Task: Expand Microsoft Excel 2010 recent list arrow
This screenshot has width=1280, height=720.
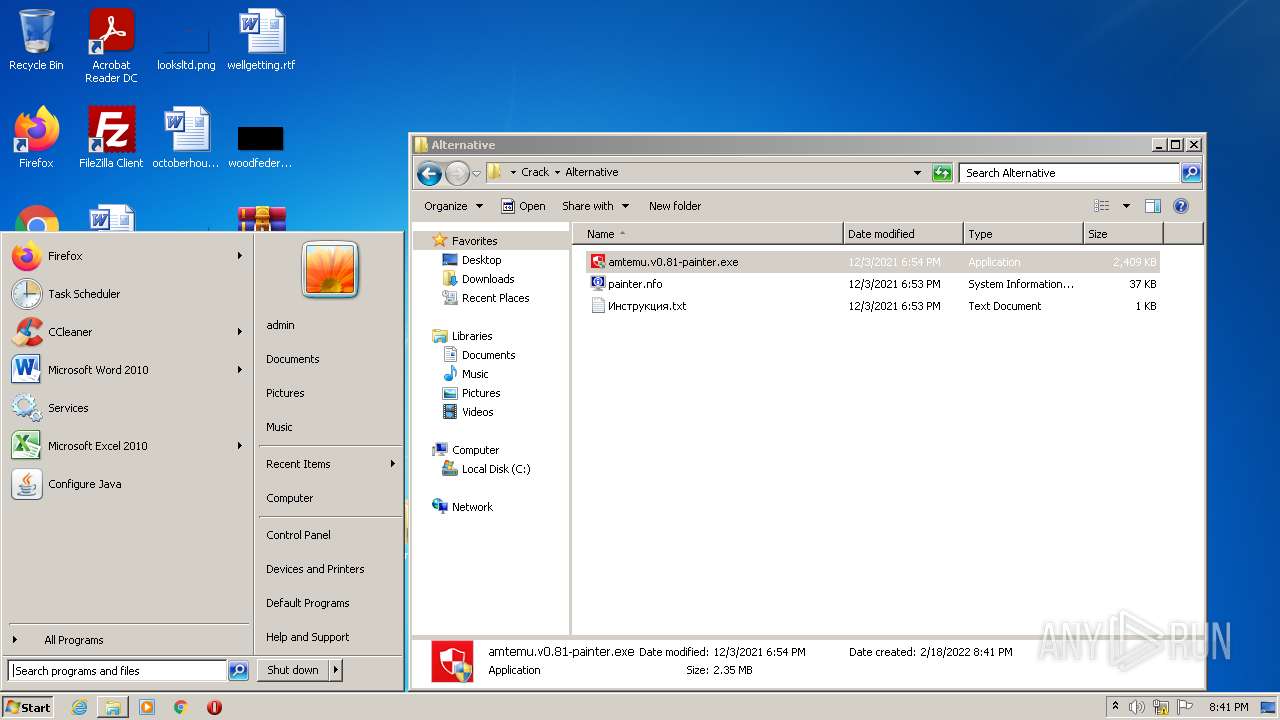Action: (x=240, y=446)
